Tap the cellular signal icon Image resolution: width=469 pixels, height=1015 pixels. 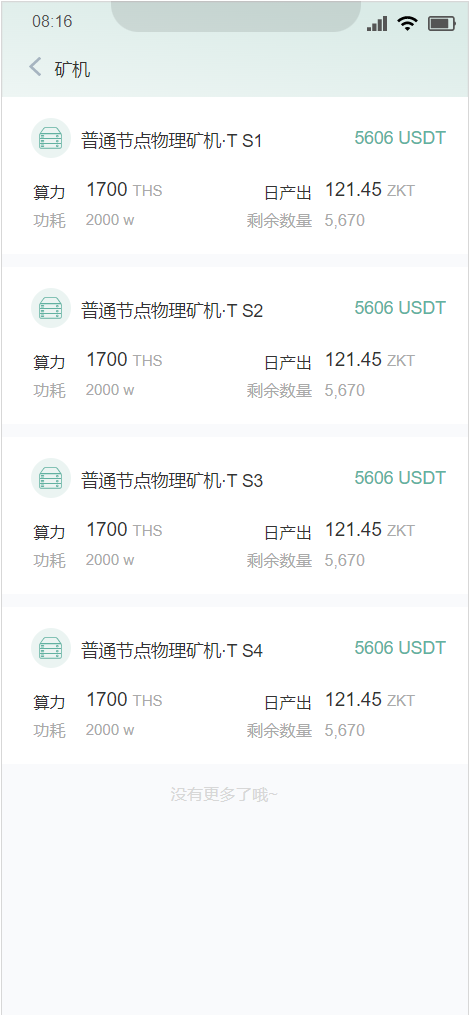point(377,24)
